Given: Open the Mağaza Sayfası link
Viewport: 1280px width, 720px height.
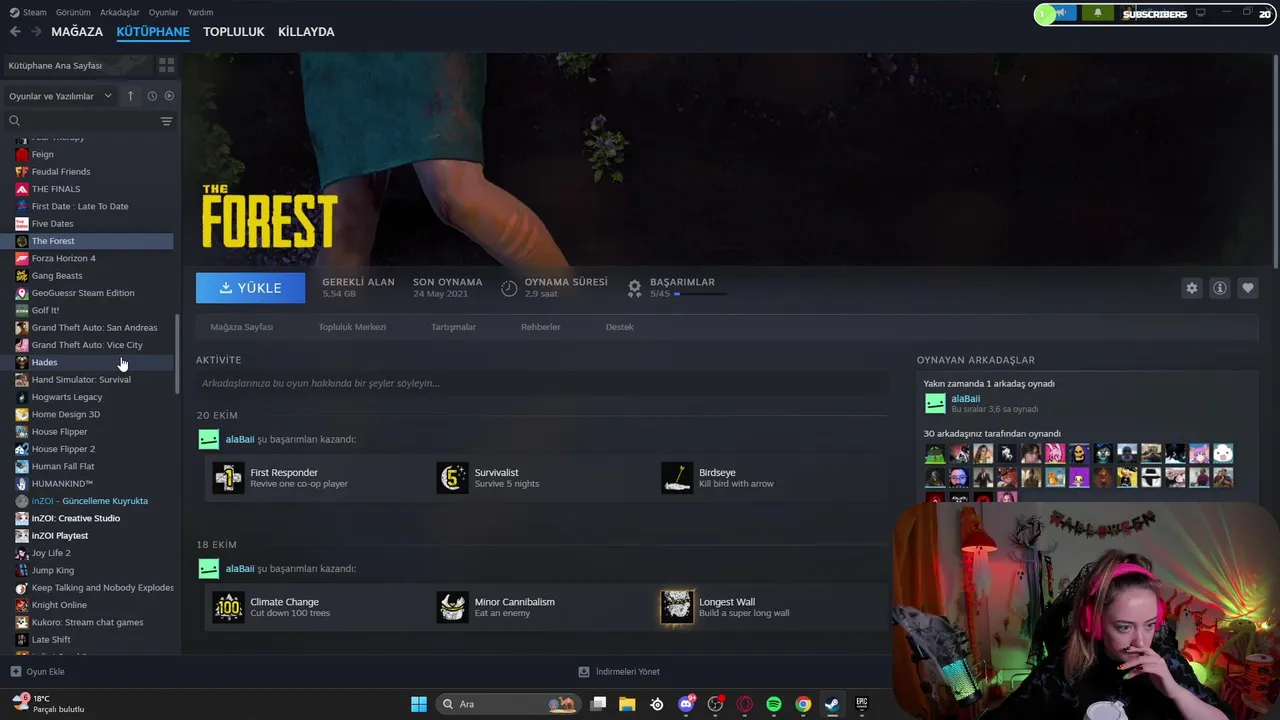Looking at the screenshot, I should pos(241,327).
